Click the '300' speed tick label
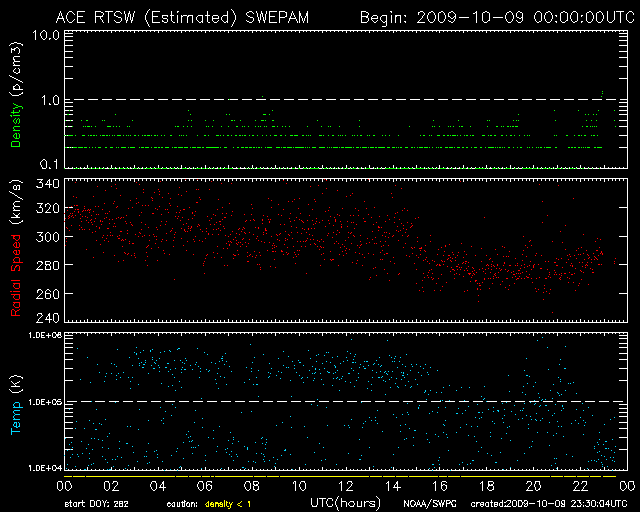 pyautogui.click(x=48, y=237)
